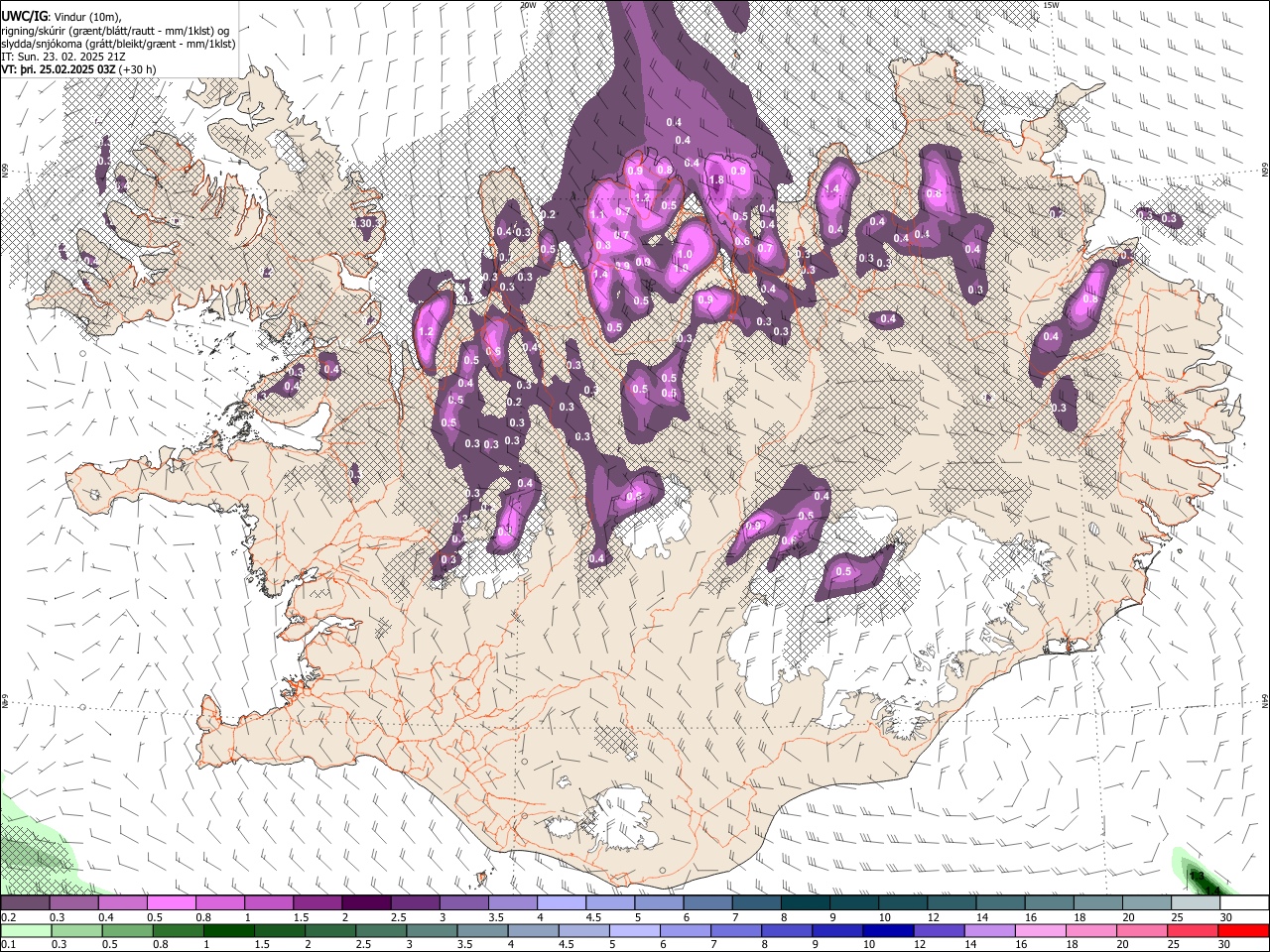Select the dark teal snow swatch between 8 and 9

pos(806,903)
